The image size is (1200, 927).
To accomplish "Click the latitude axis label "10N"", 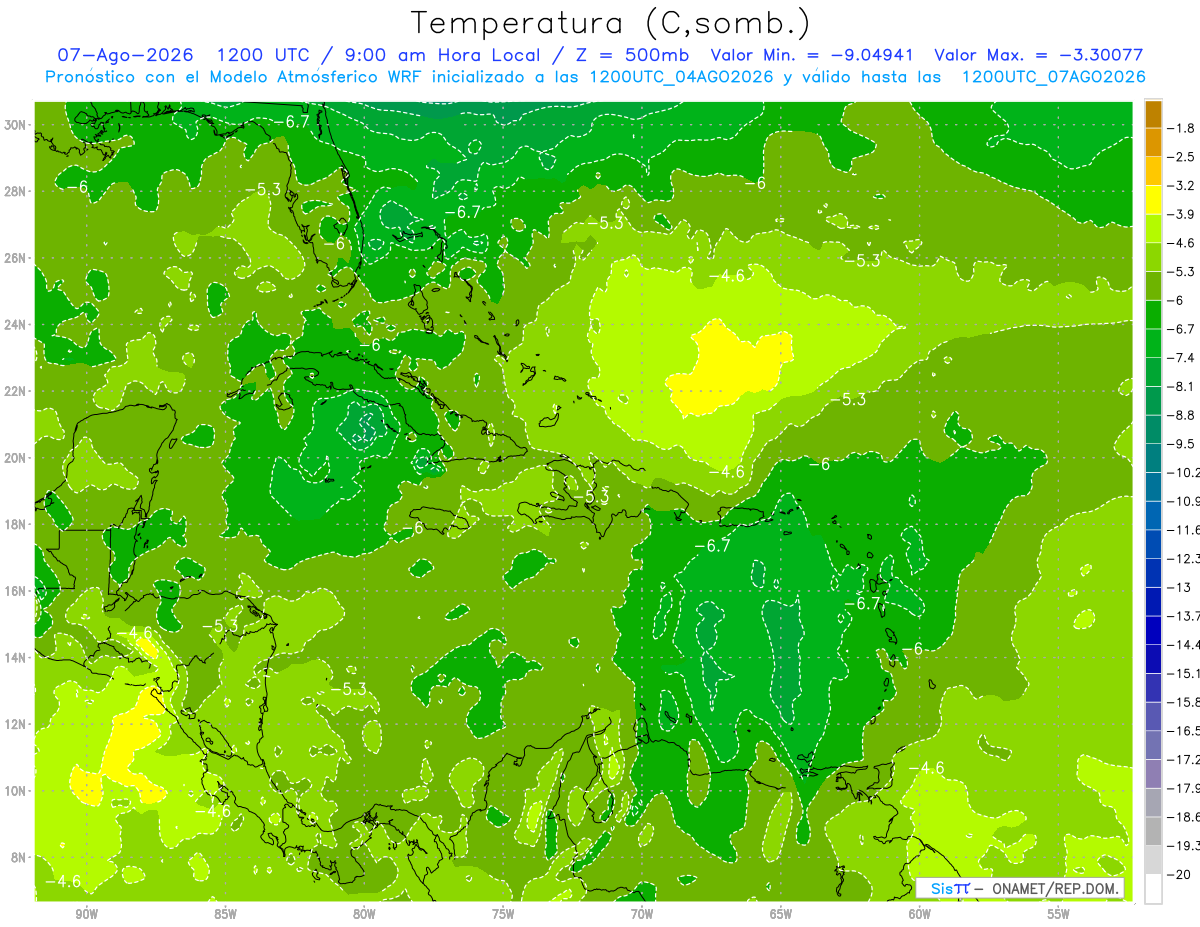I will (x=16, y=790).
